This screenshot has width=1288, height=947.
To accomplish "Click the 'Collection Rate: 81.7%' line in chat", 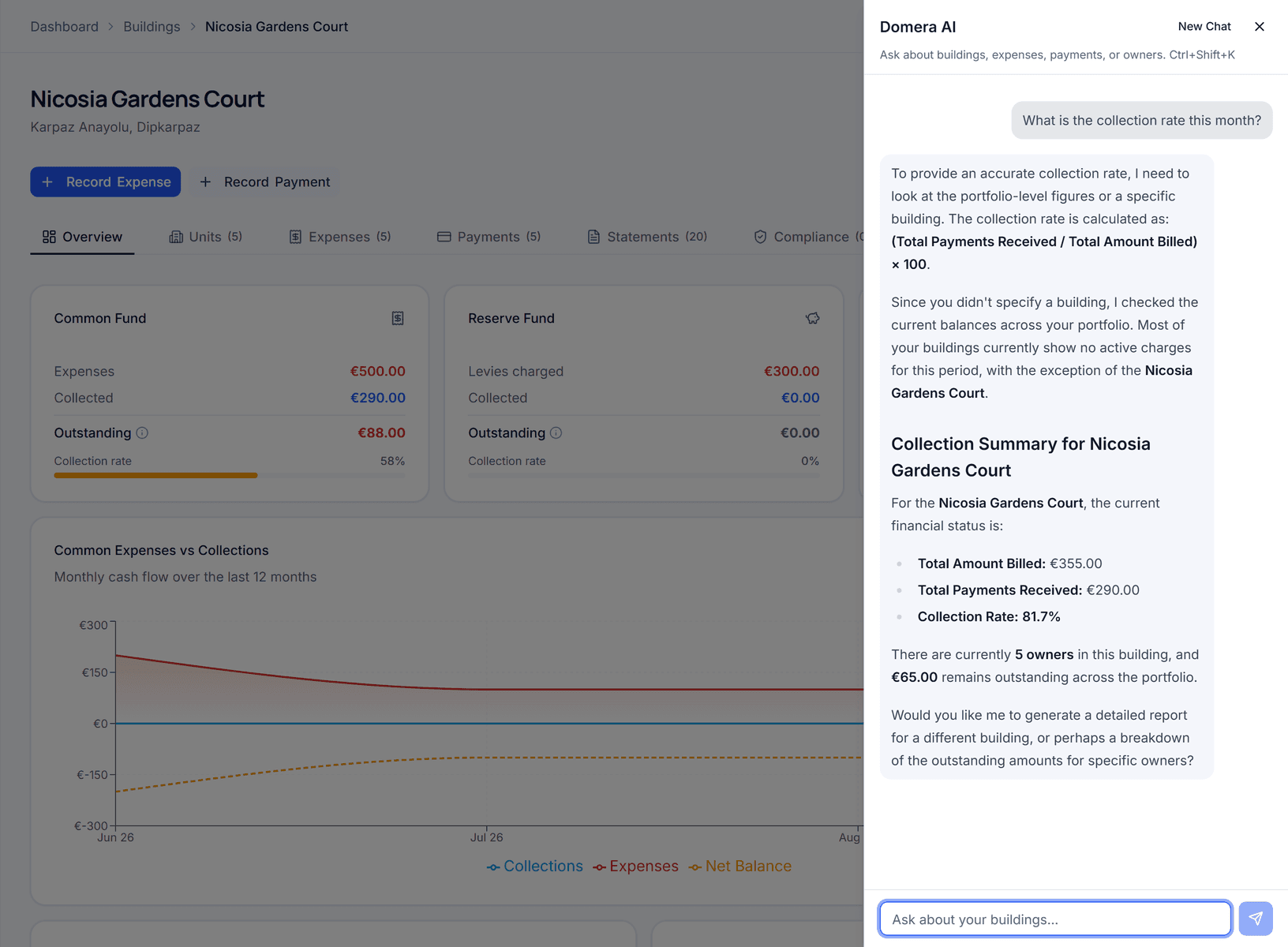I will click(989, 617).
